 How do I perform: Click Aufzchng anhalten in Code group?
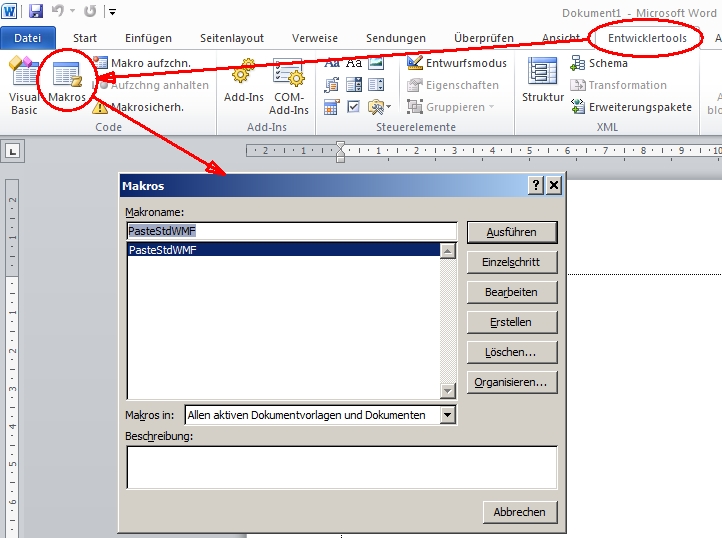click(x=150, y=85)
